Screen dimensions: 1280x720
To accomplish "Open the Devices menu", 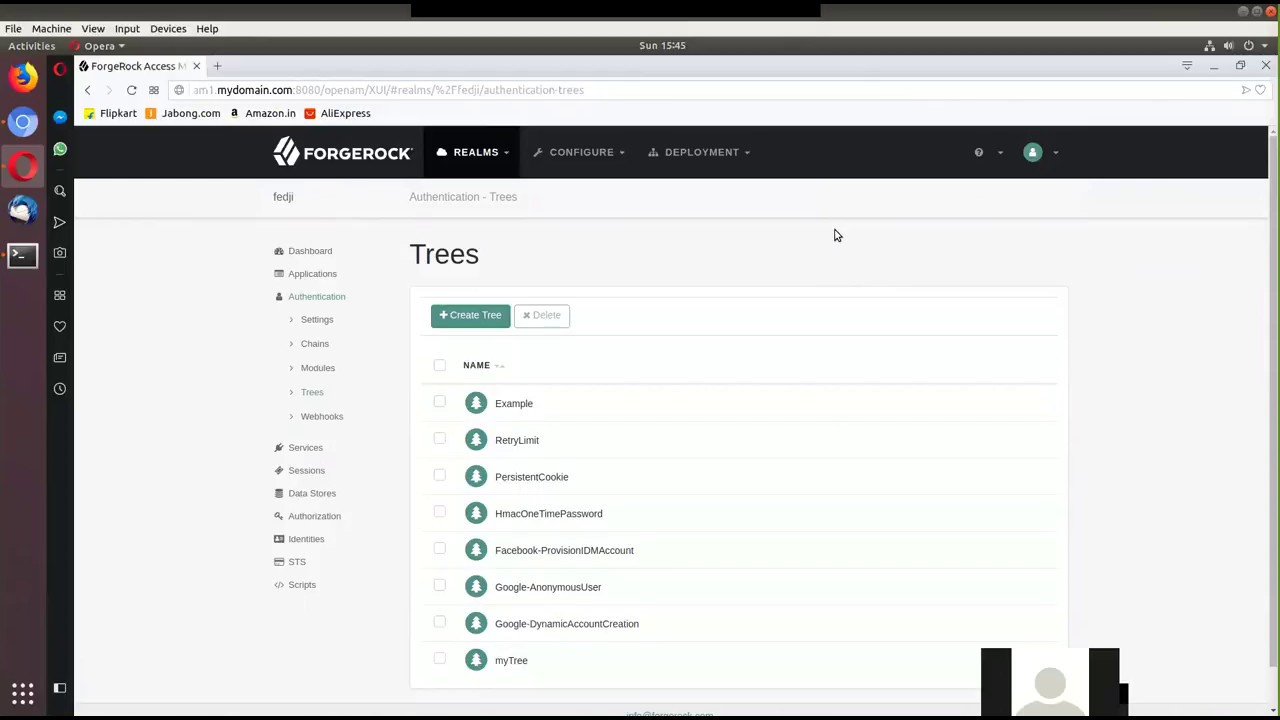I will coord(168,29).
